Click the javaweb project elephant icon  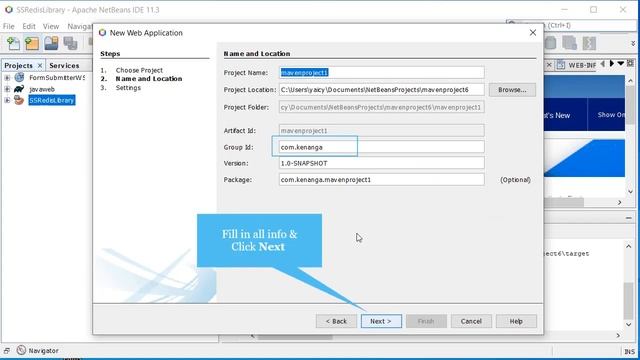tap(19, 89)
